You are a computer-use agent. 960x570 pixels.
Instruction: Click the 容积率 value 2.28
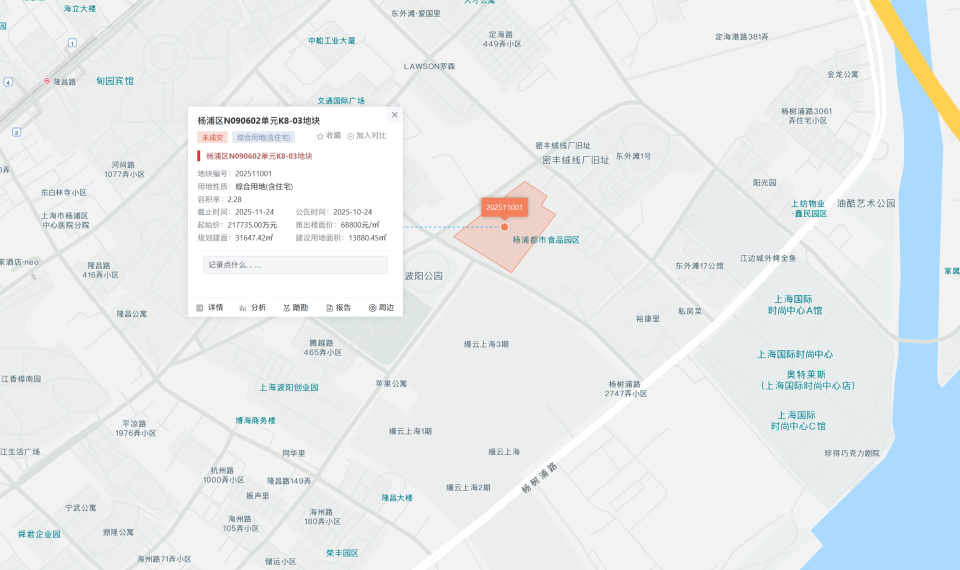pos(234,200)
